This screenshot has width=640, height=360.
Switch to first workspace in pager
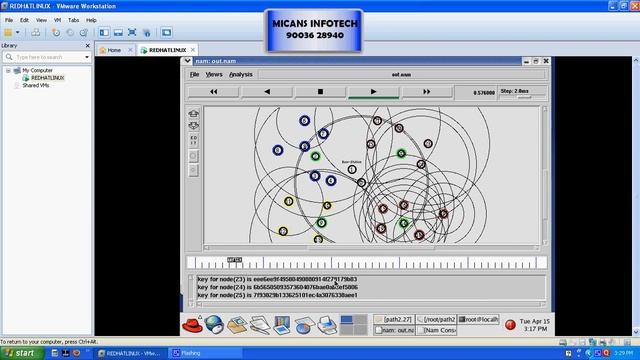tap(347, 320)
